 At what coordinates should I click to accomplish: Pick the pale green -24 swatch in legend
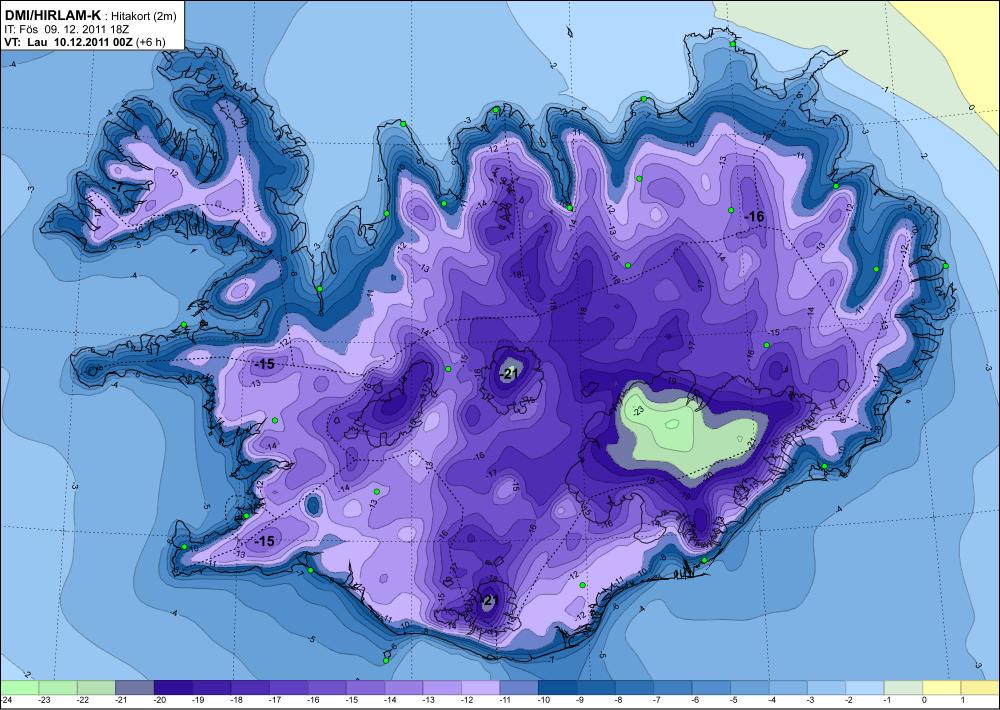[x=19, y=687]
